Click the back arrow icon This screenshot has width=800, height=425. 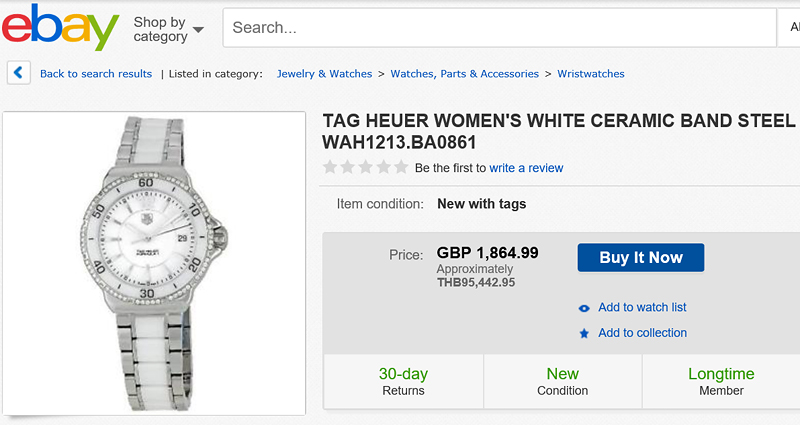click(x=18, y=73)
